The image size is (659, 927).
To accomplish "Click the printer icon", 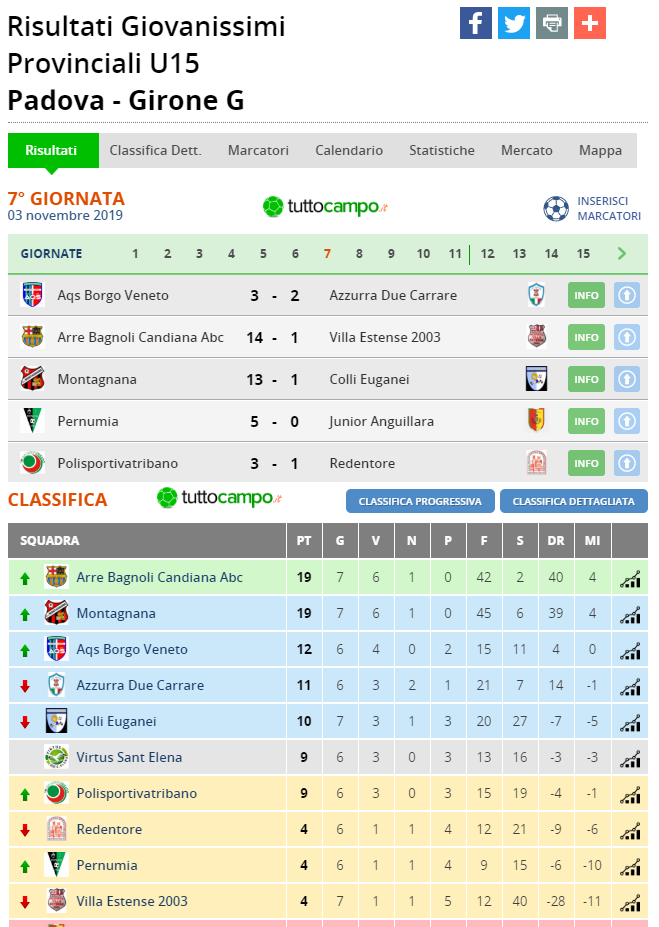I will coord(552,23).
